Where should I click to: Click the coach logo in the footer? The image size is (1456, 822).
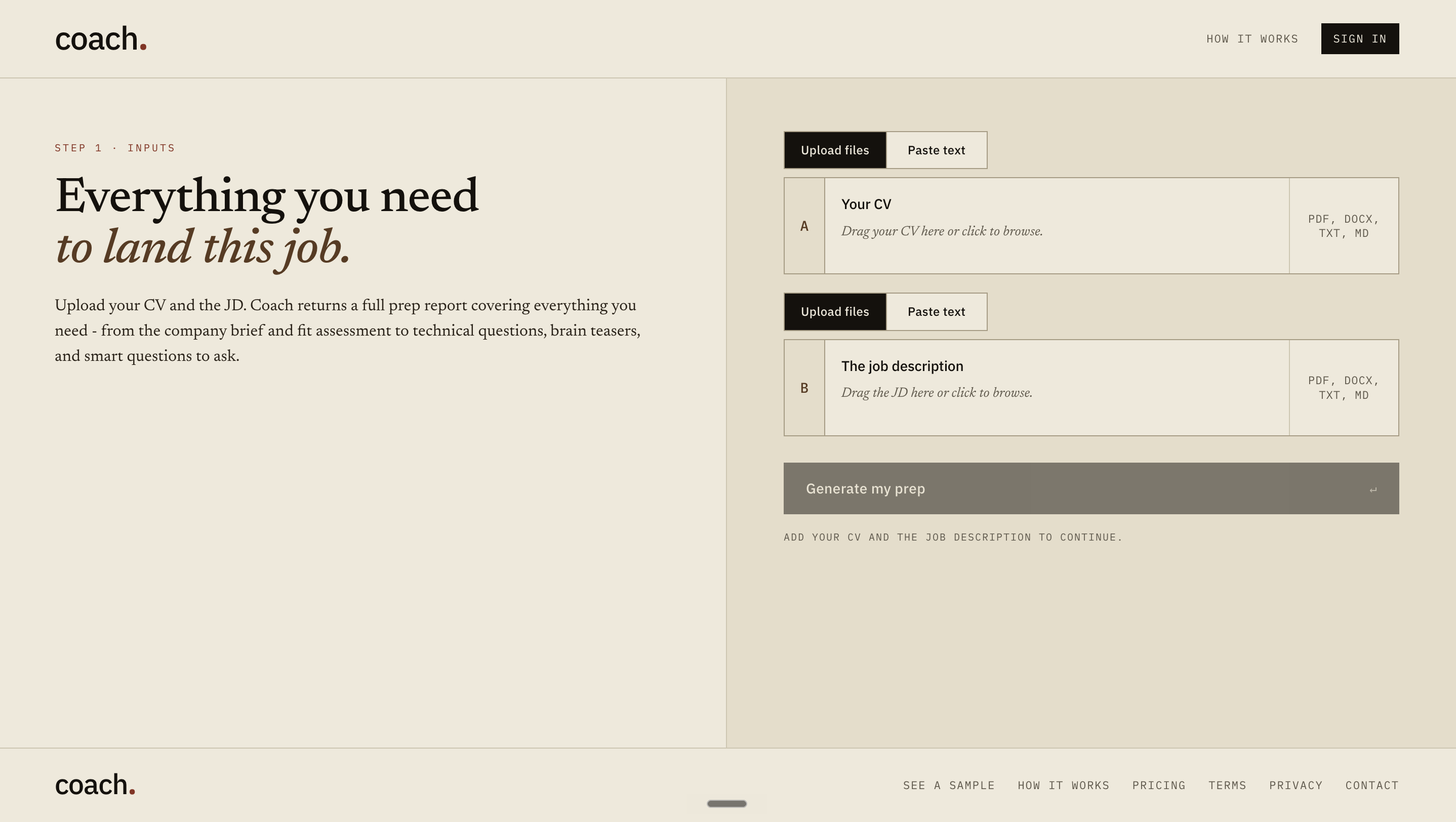[95, 785]
